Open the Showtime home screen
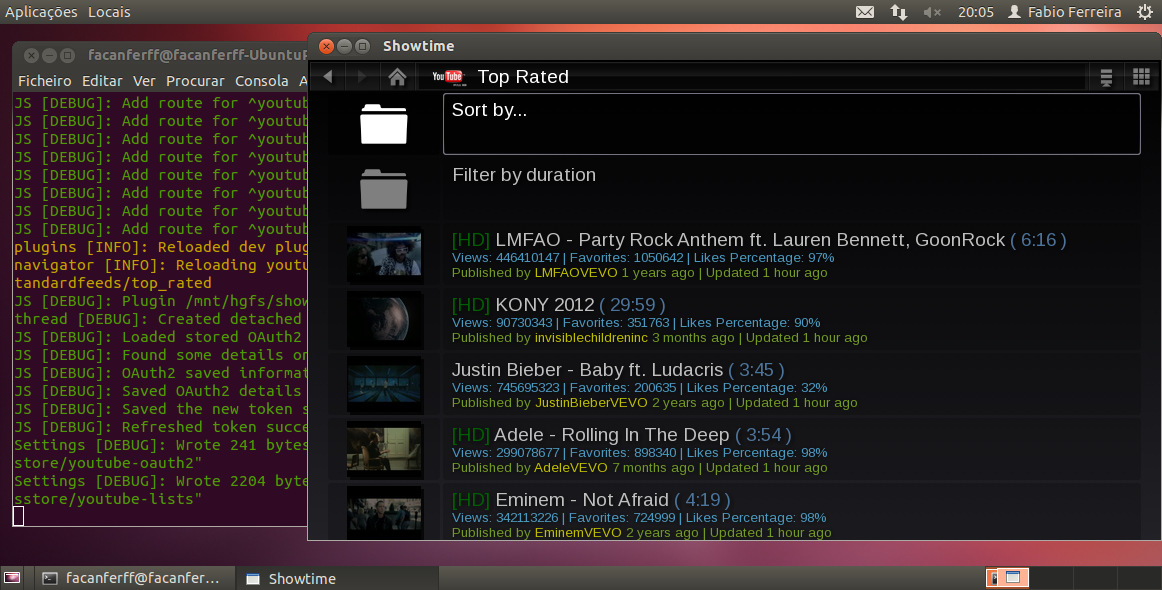Viewport: 1162px width, 590px height. pos(397,76)
